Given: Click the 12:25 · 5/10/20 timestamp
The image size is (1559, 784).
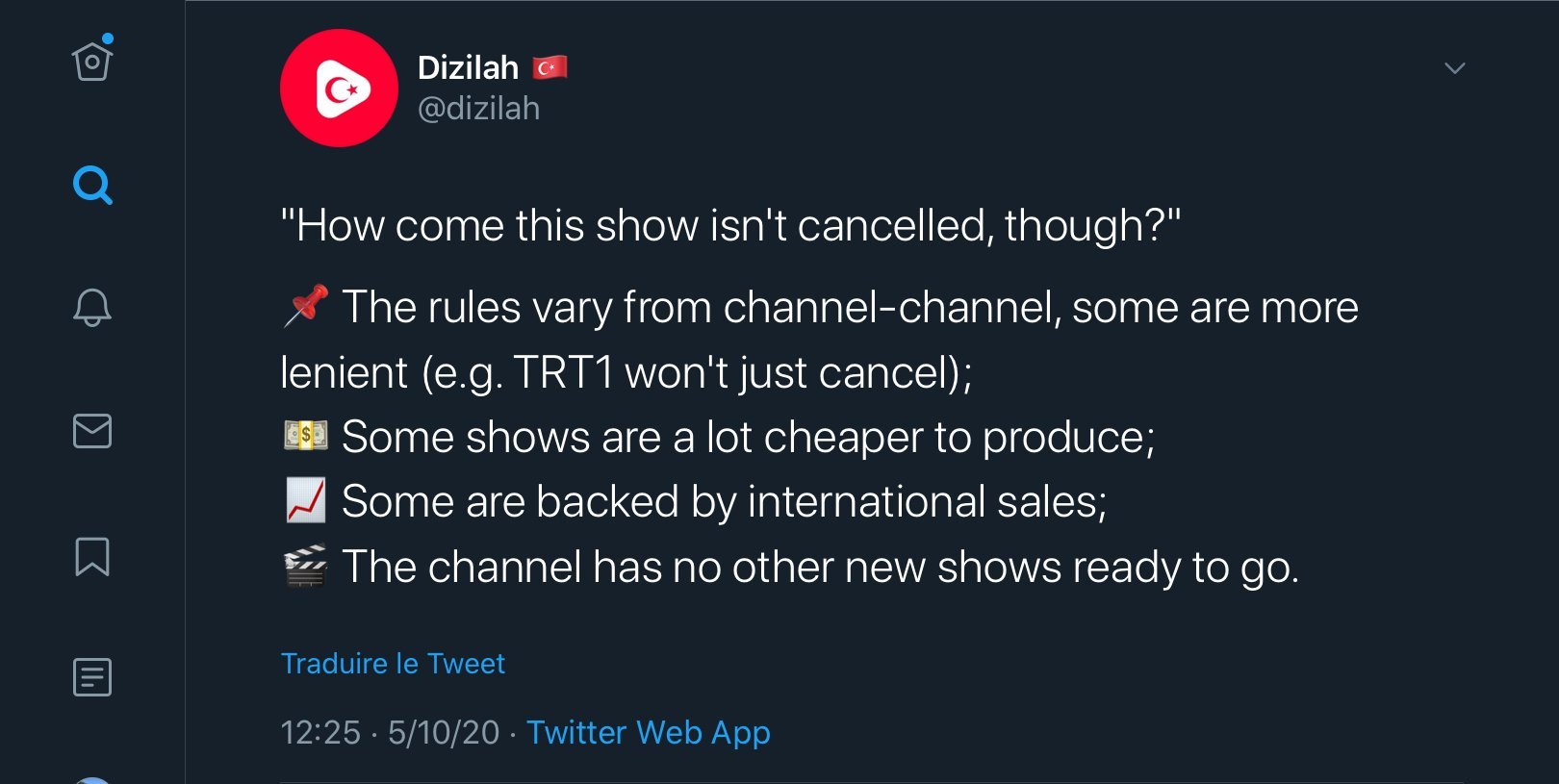Looking at the screenshot, I should [390, 733].
